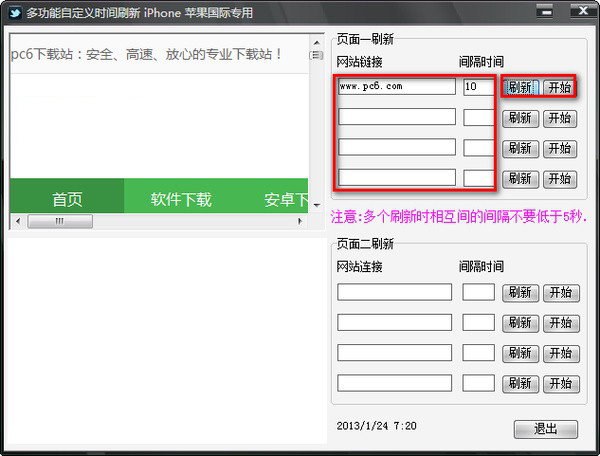Image resolution: width=600 pixels, height=456 pixels.
Task: Focus page one third row link field
Action: pos(397,147)
